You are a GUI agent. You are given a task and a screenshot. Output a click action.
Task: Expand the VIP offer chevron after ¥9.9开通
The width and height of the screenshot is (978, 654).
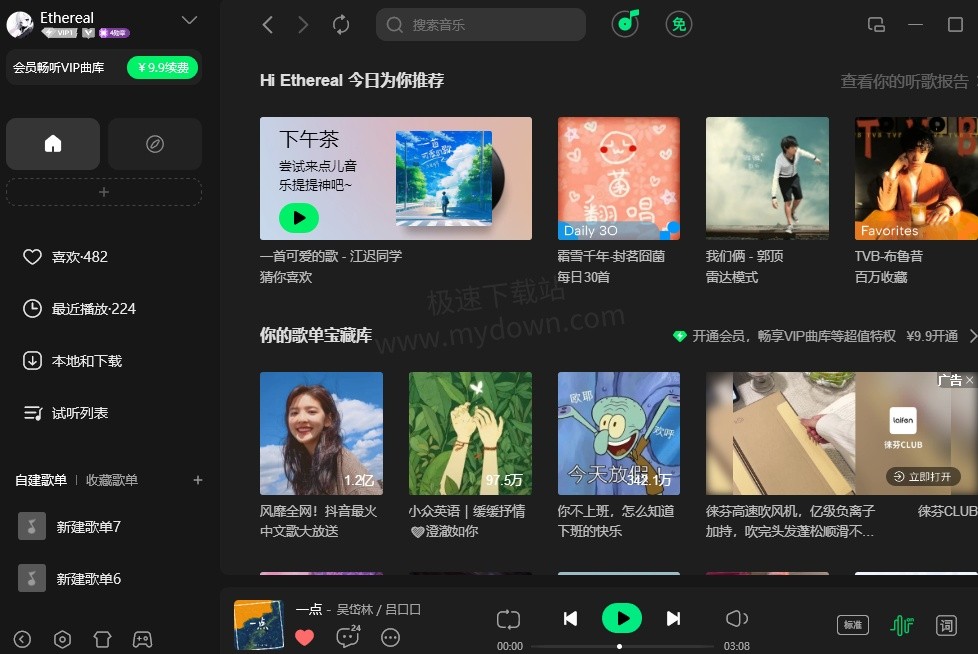[972, 337]
